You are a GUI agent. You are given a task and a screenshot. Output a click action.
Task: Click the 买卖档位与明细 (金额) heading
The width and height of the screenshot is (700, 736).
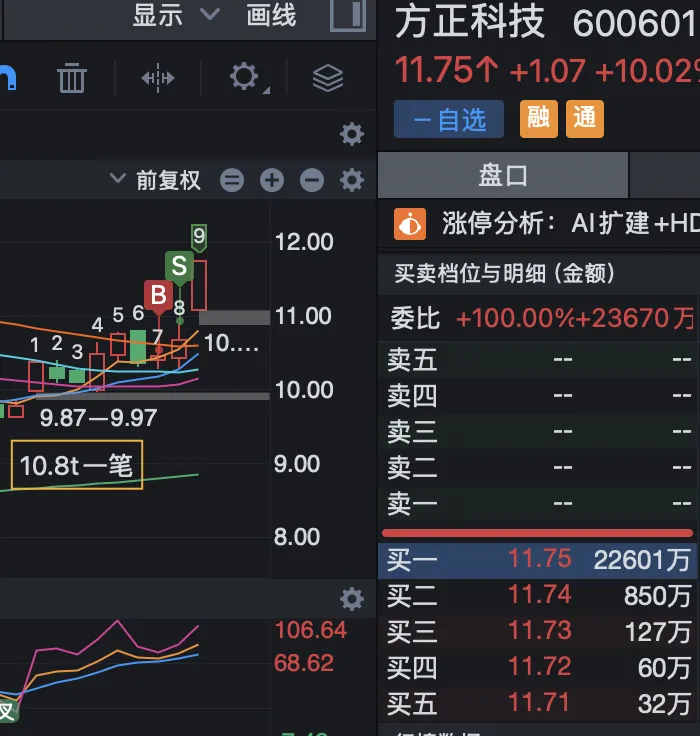(x=505, y=273)
